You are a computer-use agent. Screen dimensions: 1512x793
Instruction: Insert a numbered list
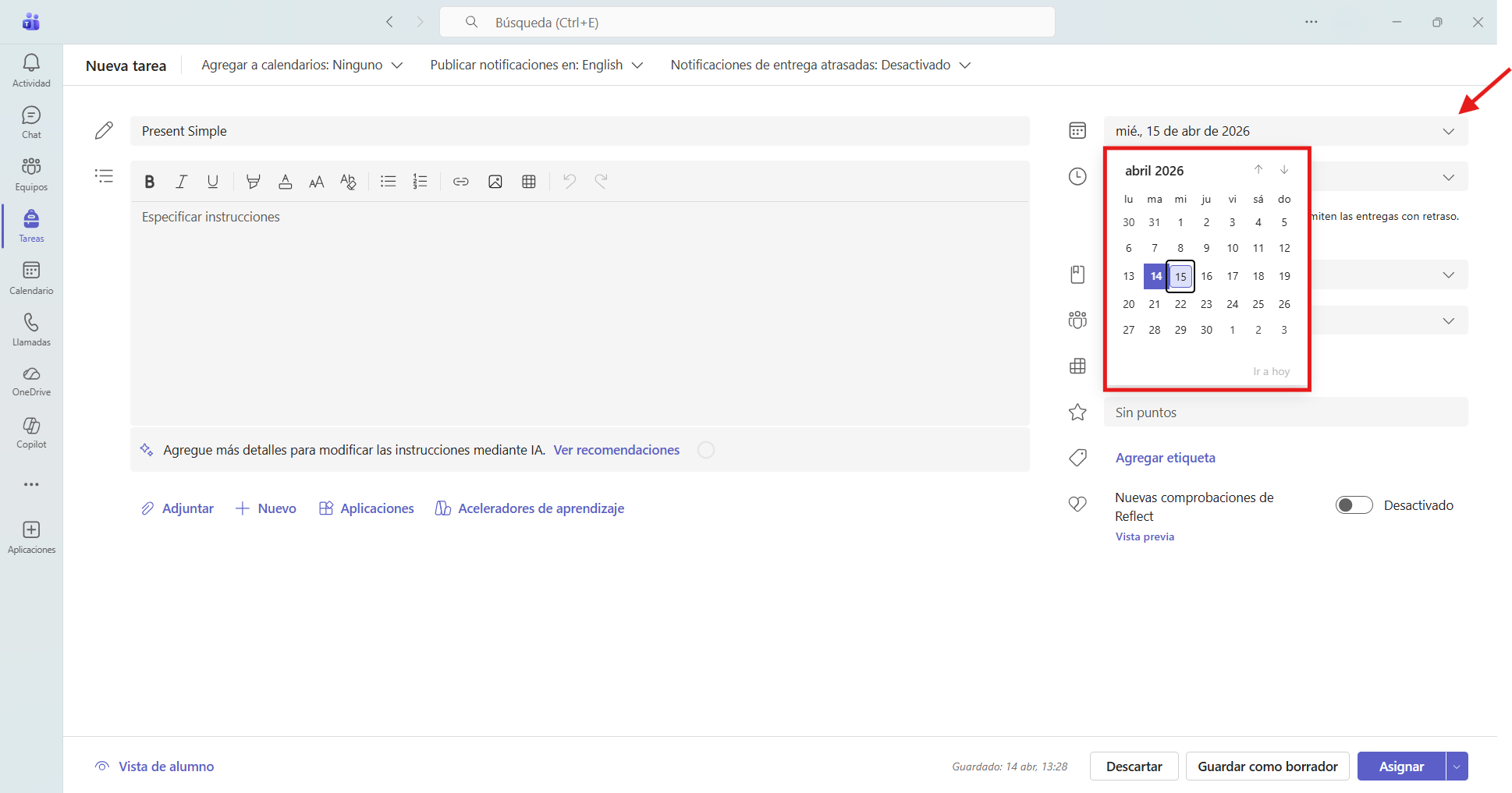420,182
